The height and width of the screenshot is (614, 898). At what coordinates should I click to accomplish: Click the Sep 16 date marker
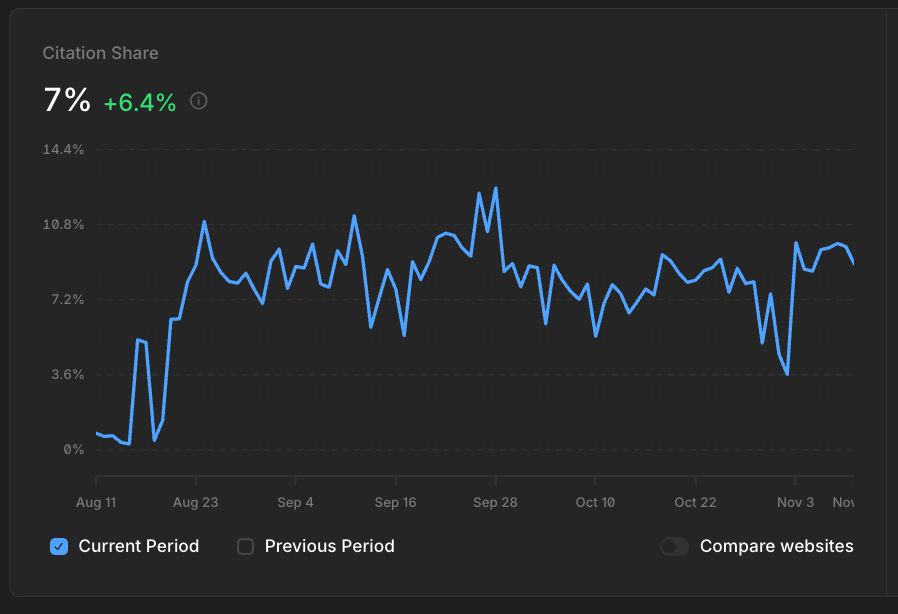click(x=395, y=502)
